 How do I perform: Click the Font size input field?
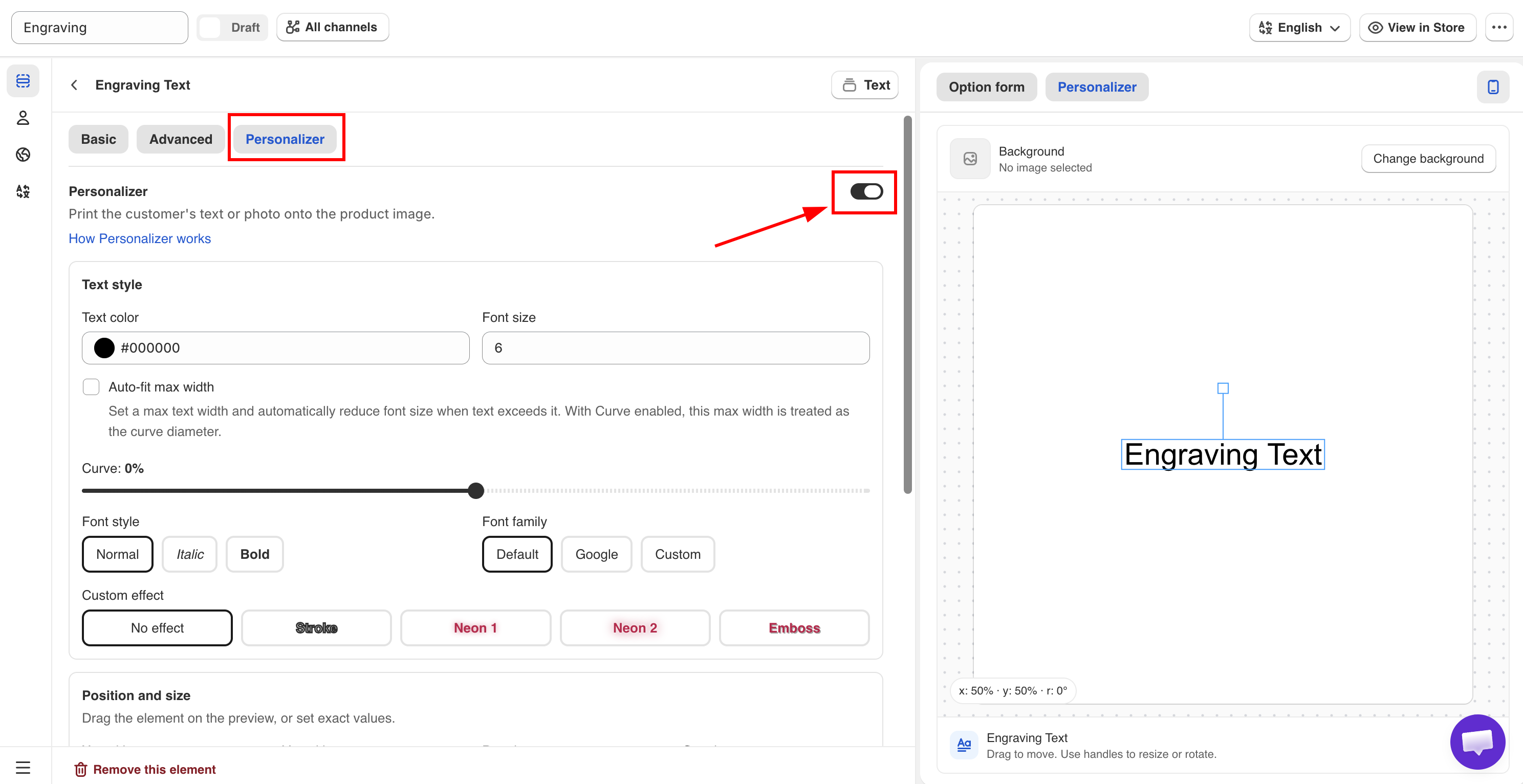tap(675, 347)
